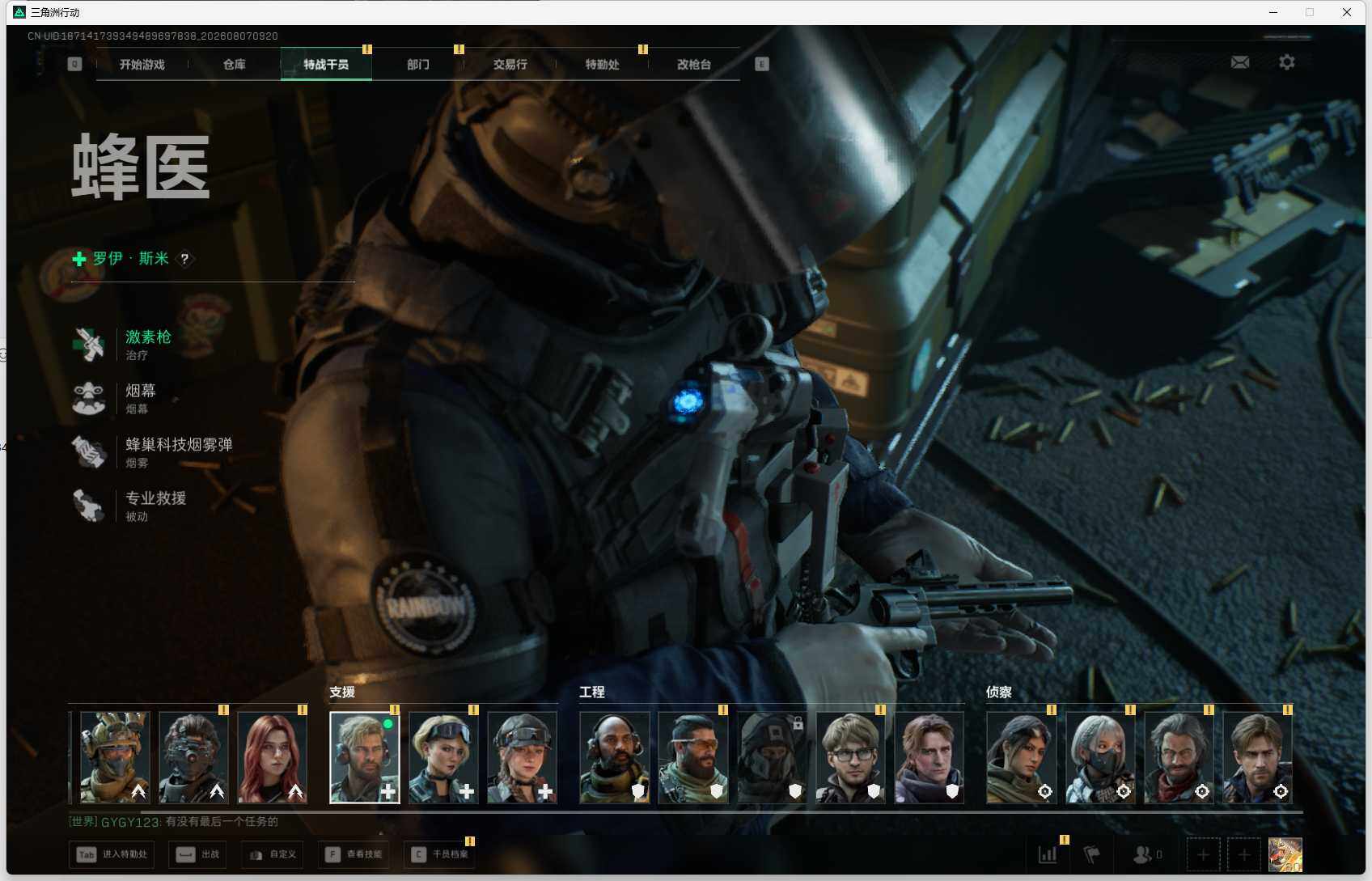1372x881 pixels.
Task: Click the flag icon in bottom bar
Action: (x=1091, y=854)
